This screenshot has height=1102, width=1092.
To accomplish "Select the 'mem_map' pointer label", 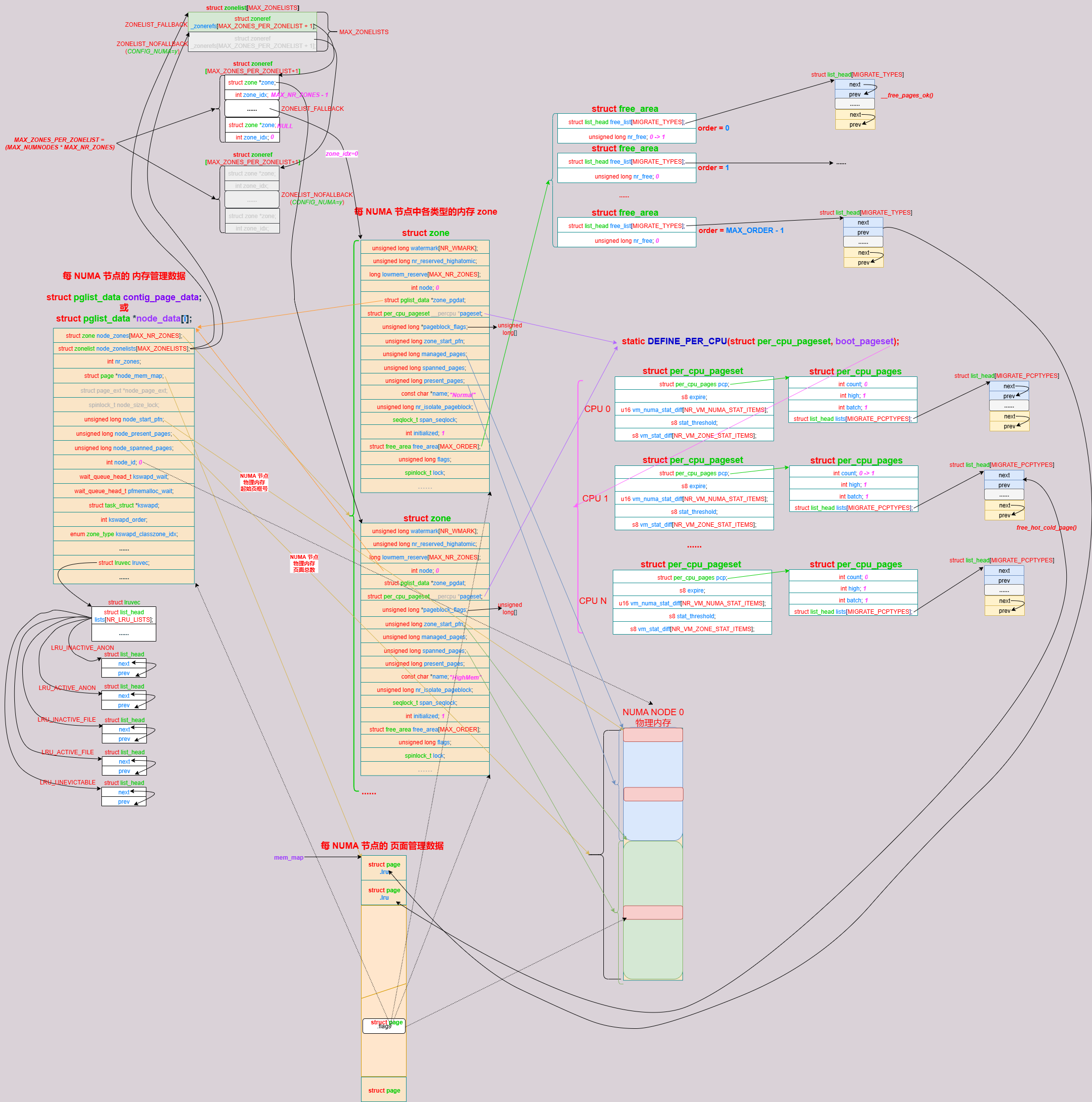I will [288, 857].
